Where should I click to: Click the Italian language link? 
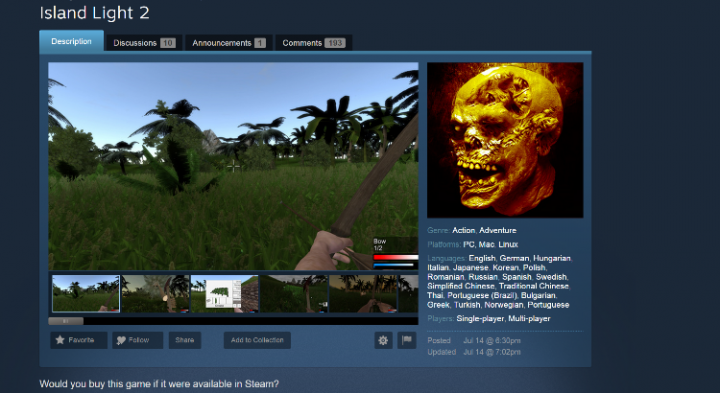[439, 268]
